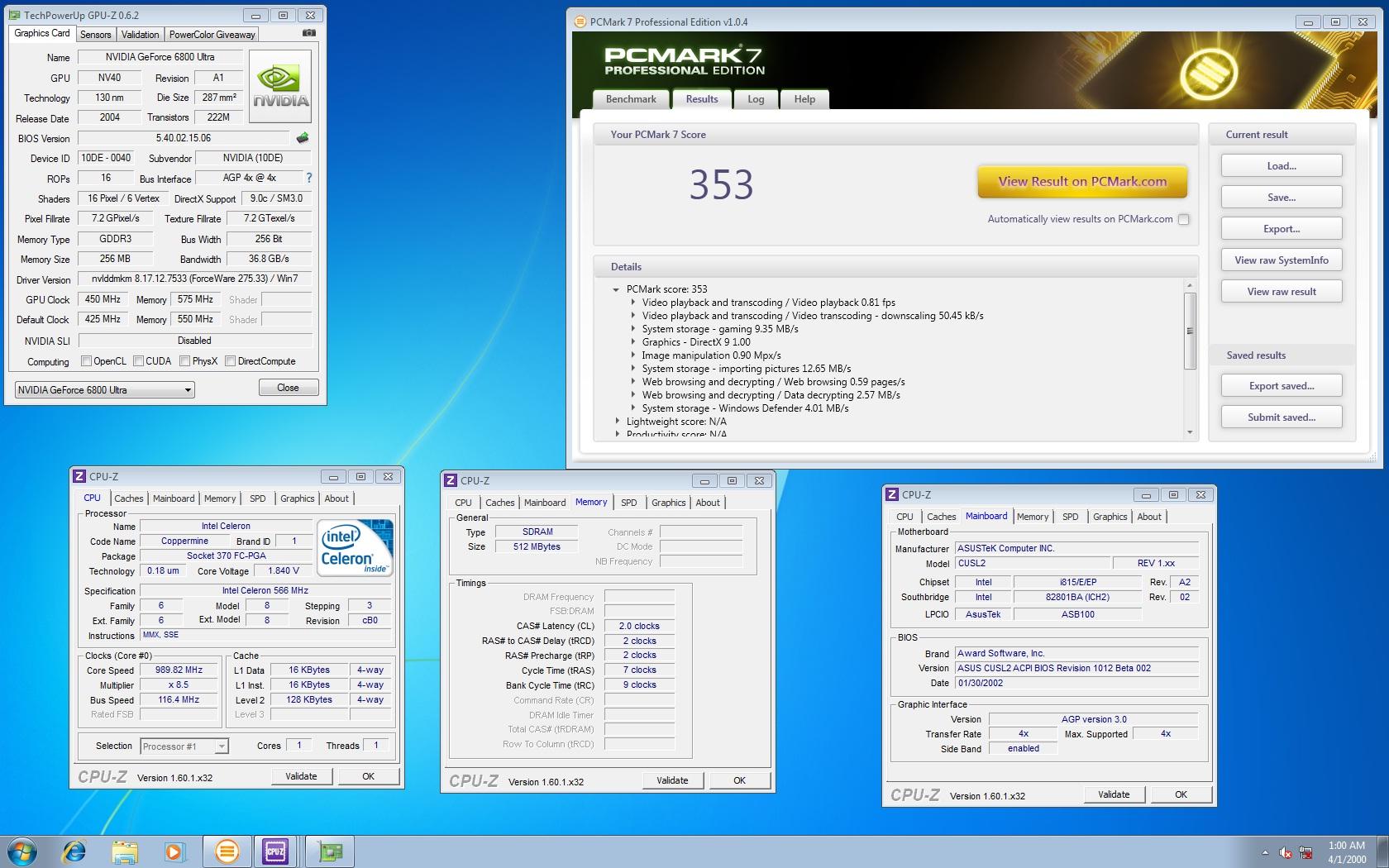Click GPU-Z title bar app icon
Image resolution: width=1389 pixels, height=868 pixels.
(16, 15)
